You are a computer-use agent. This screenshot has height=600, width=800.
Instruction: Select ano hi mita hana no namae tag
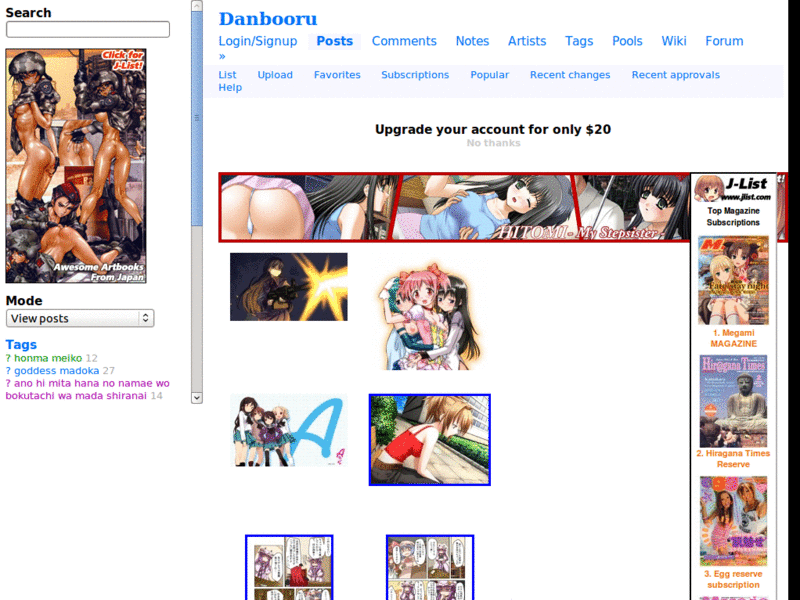click(88, 389)
